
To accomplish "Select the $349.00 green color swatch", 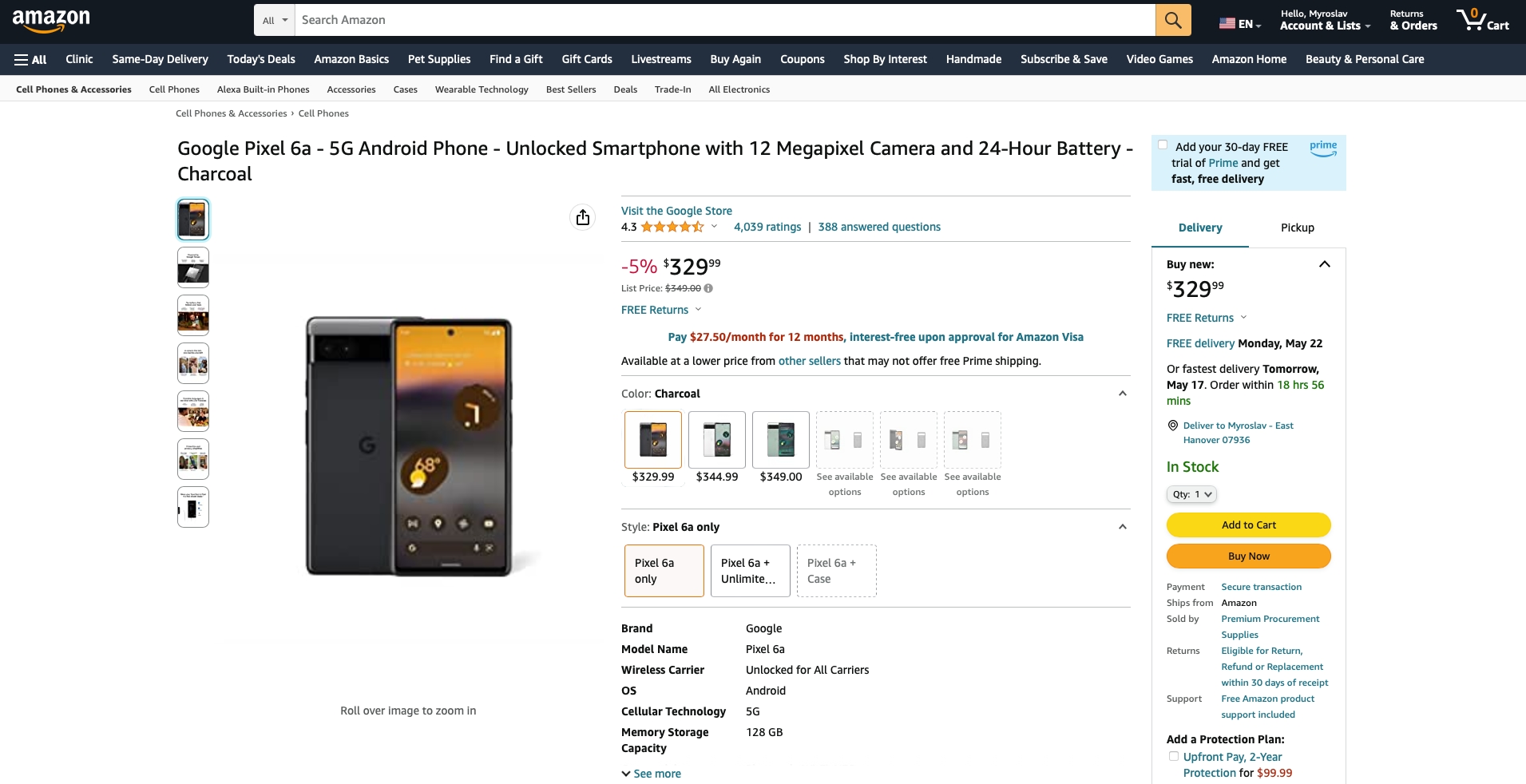I will click(781, 440).
